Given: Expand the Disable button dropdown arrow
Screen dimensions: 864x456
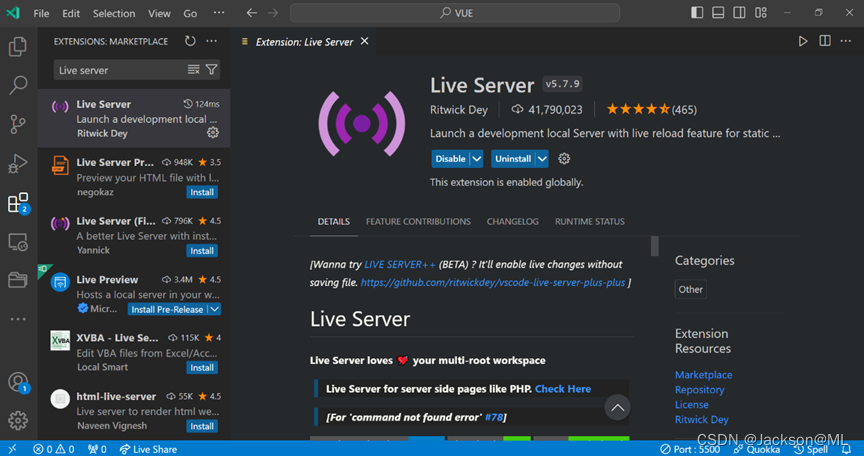Looking at the screenshot, I should click(x=477, y=159).
